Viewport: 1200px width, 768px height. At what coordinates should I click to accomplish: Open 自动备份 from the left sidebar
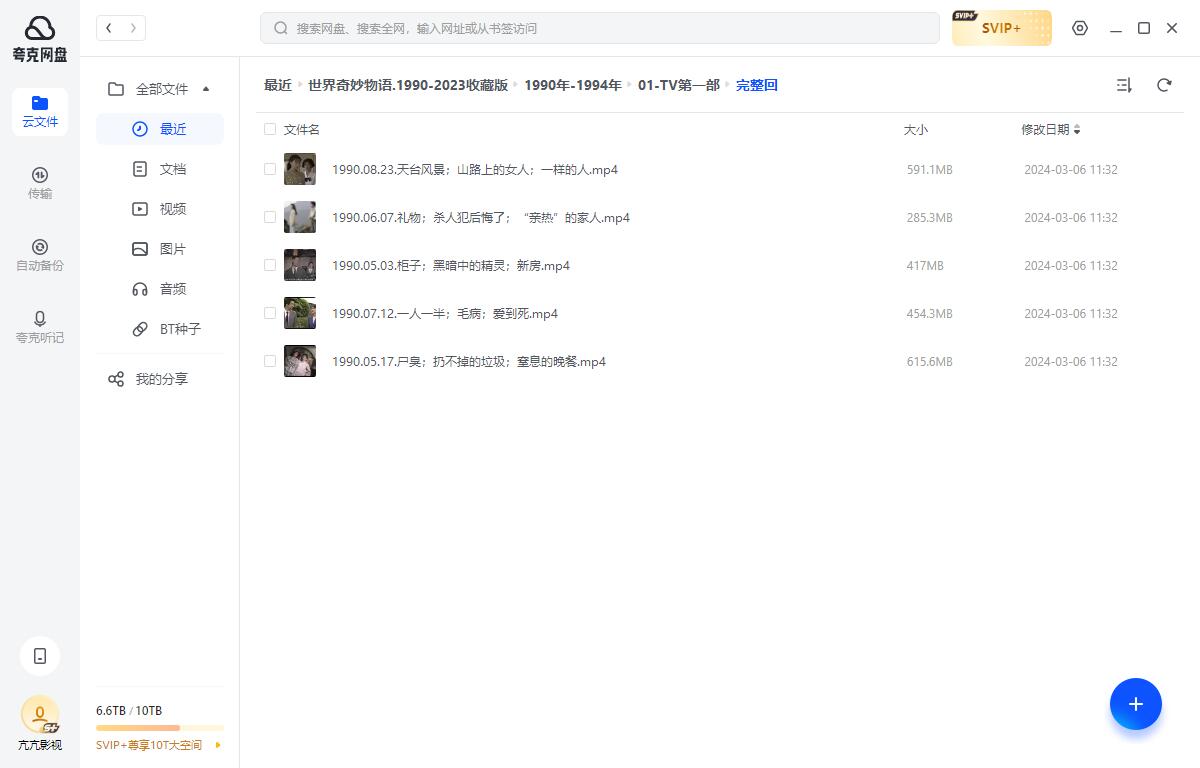[x=40, y=254]
